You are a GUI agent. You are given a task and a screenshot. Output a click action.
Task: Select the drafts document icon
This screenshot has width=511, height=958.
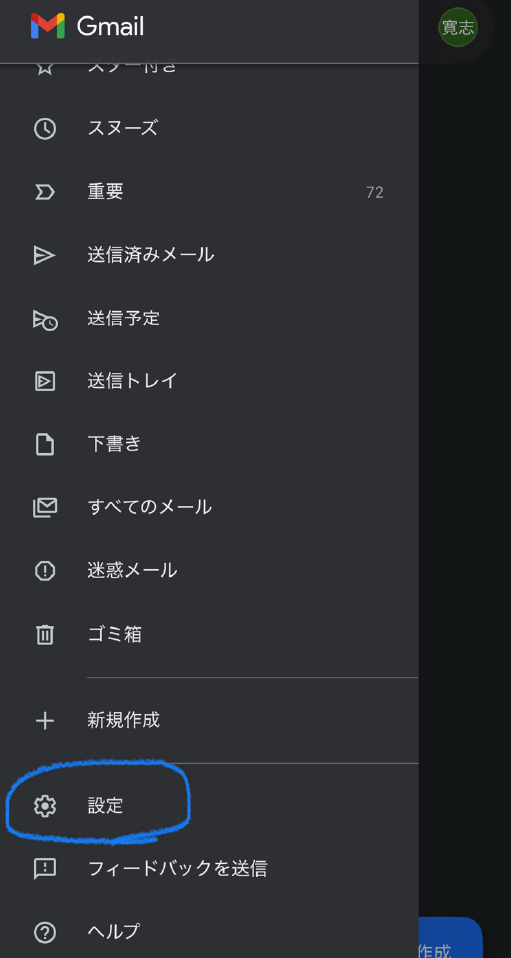click(x=45, y=444)
